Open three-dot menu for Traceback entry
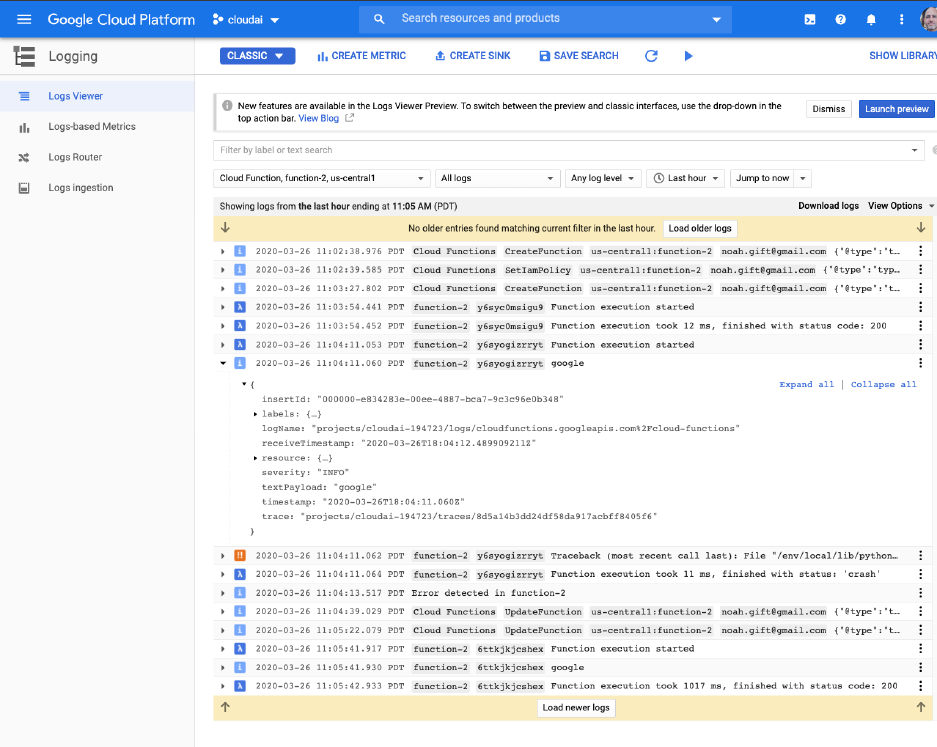937x747 pixels. click(x=920, y=555)
